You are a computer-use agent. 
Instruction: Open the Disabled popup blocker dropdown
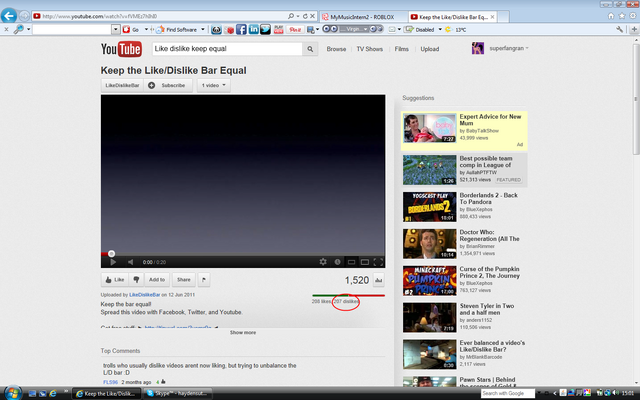coord(440,29)
